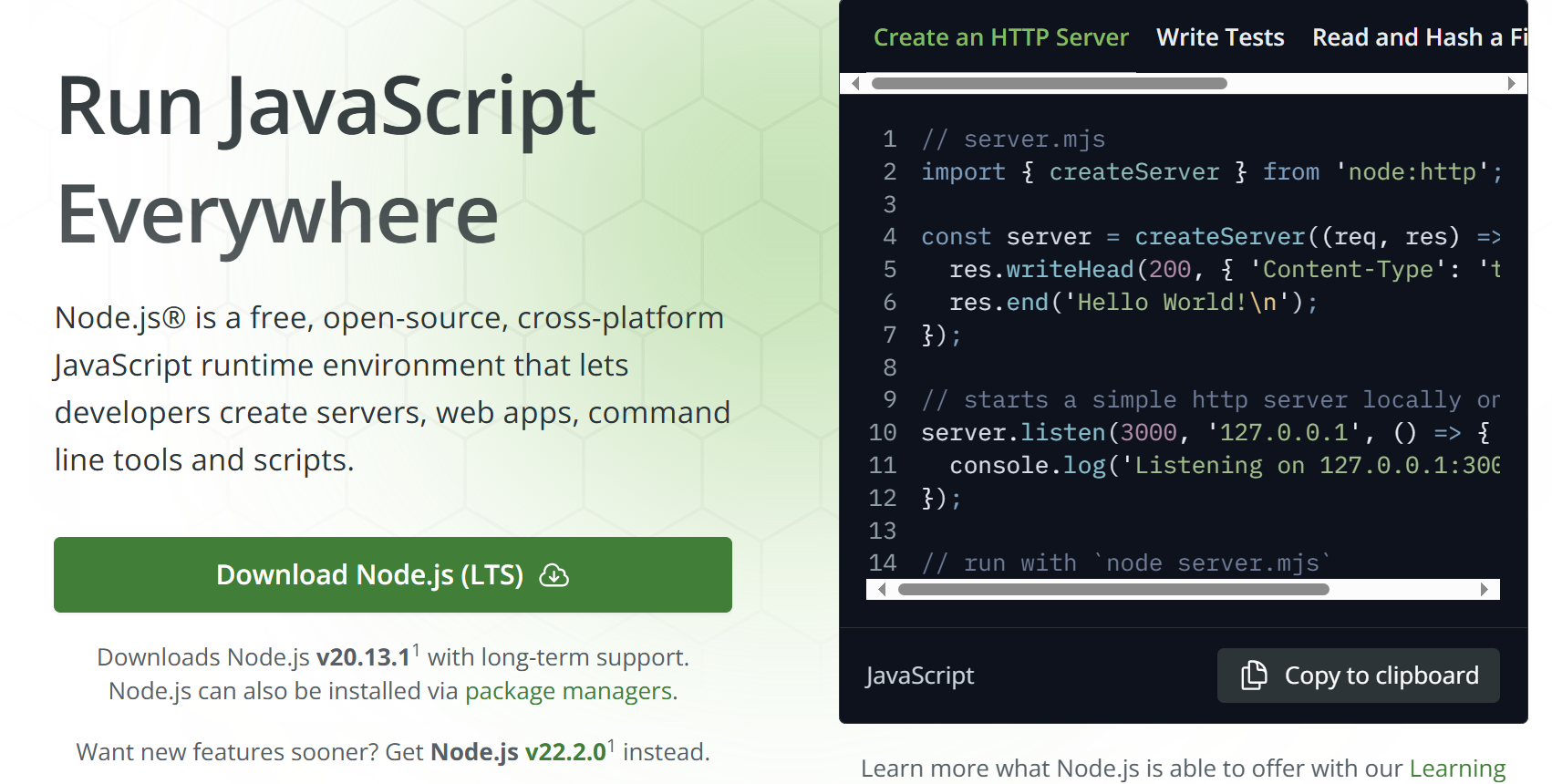
Task: Open the Read and Hash a File tab
Action: [1420, 37]
